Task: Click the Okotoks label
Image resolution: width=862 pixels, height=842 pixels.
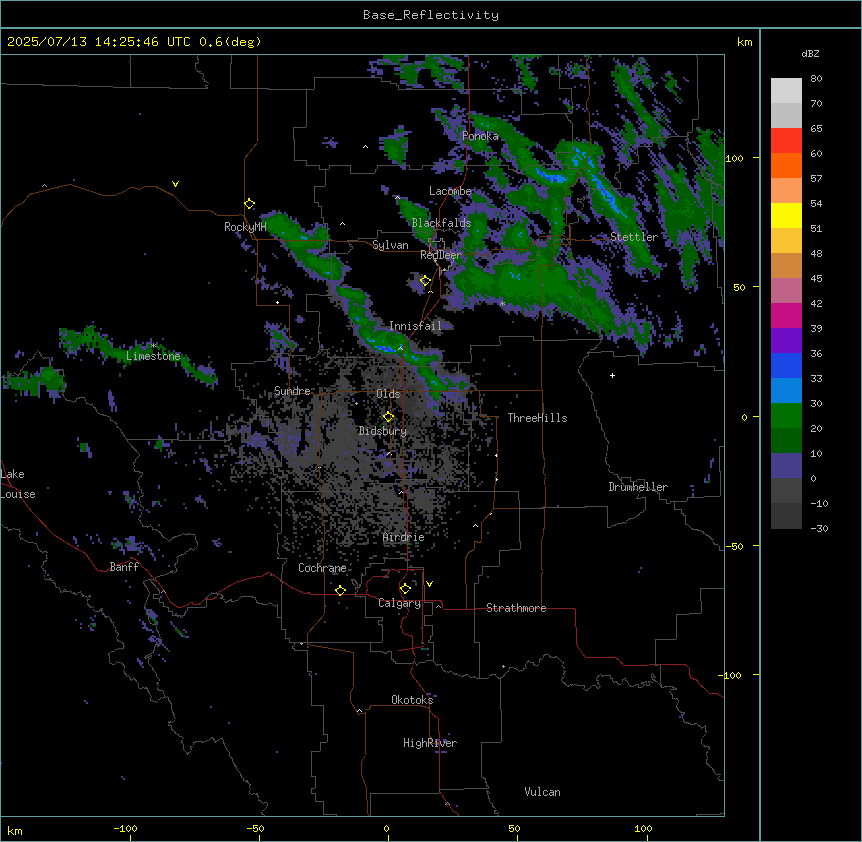Action: pos(412,700)
